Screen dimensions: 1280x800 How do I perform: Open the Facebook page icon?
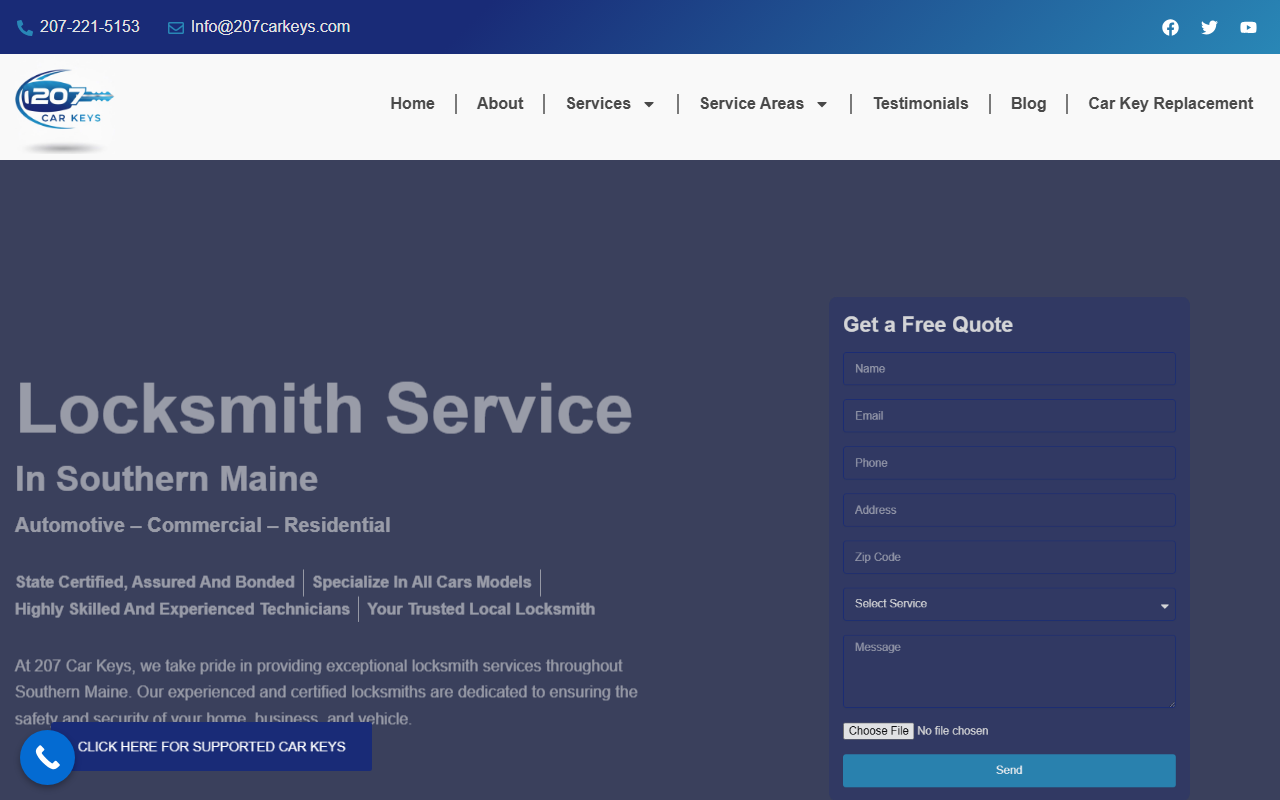click(1170, 27)
